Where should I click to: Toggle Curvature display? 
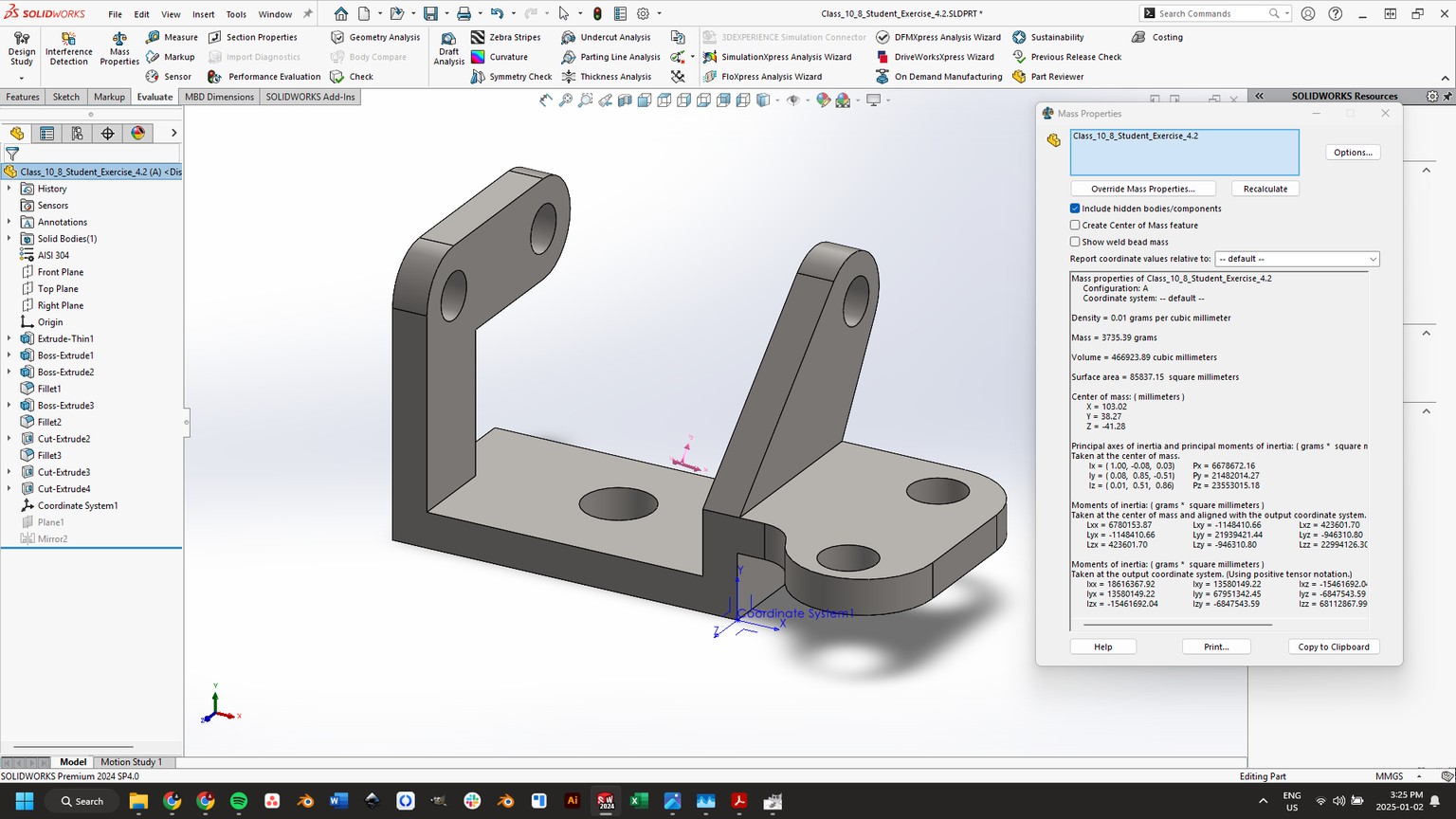(x=500, y=57)
